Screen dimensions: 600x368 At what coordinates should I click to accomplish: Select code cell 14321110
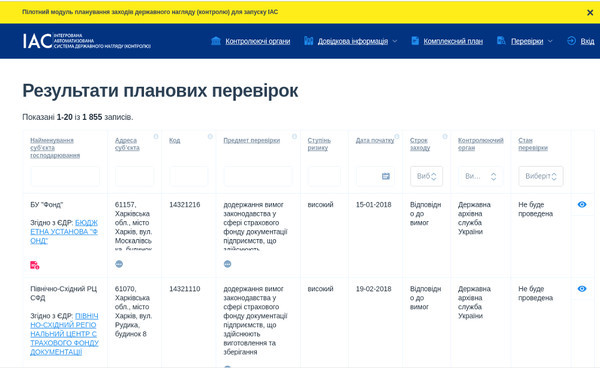[x=184, y=289]
